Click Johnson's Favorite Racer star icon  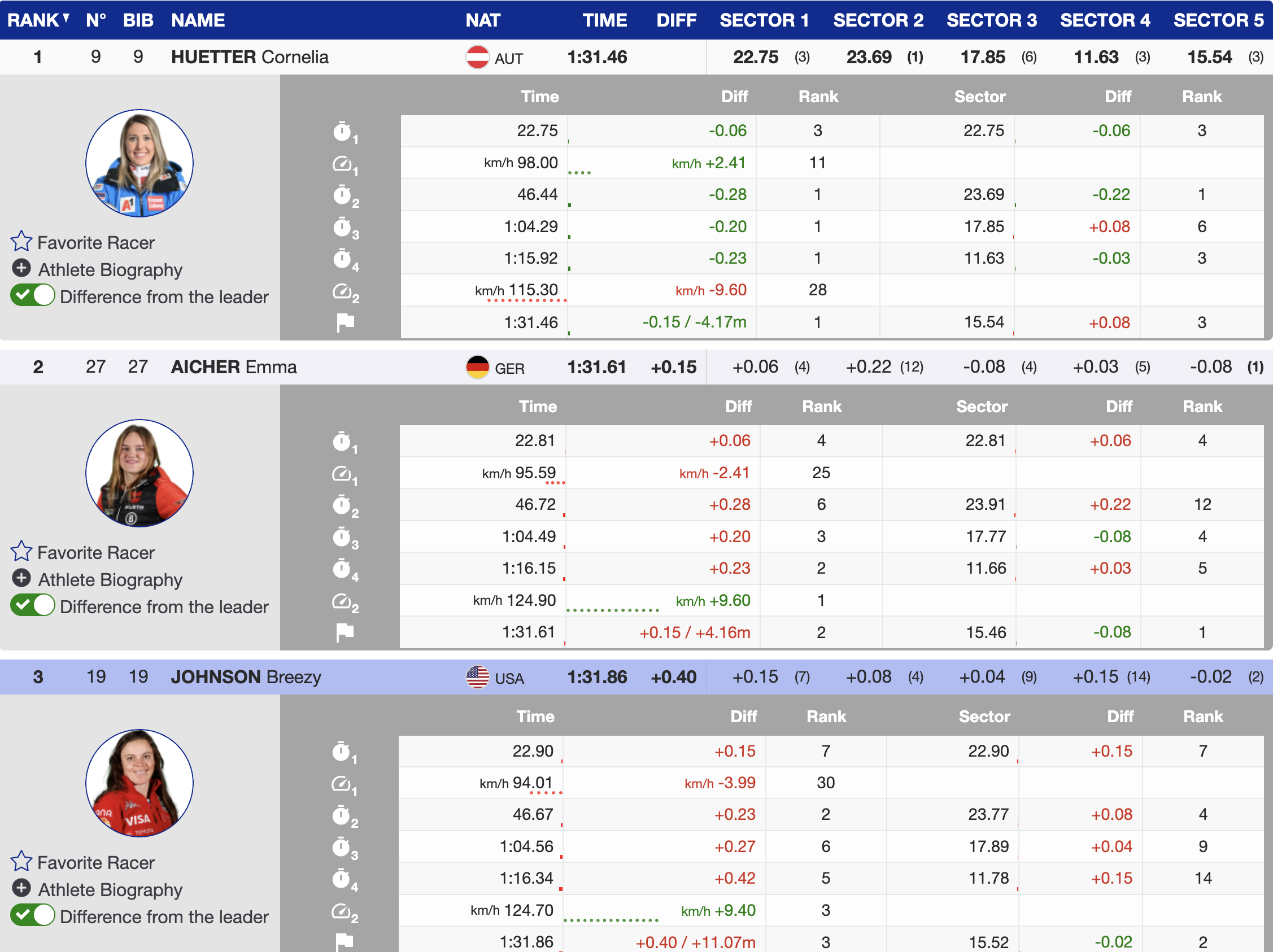point(21,862)
